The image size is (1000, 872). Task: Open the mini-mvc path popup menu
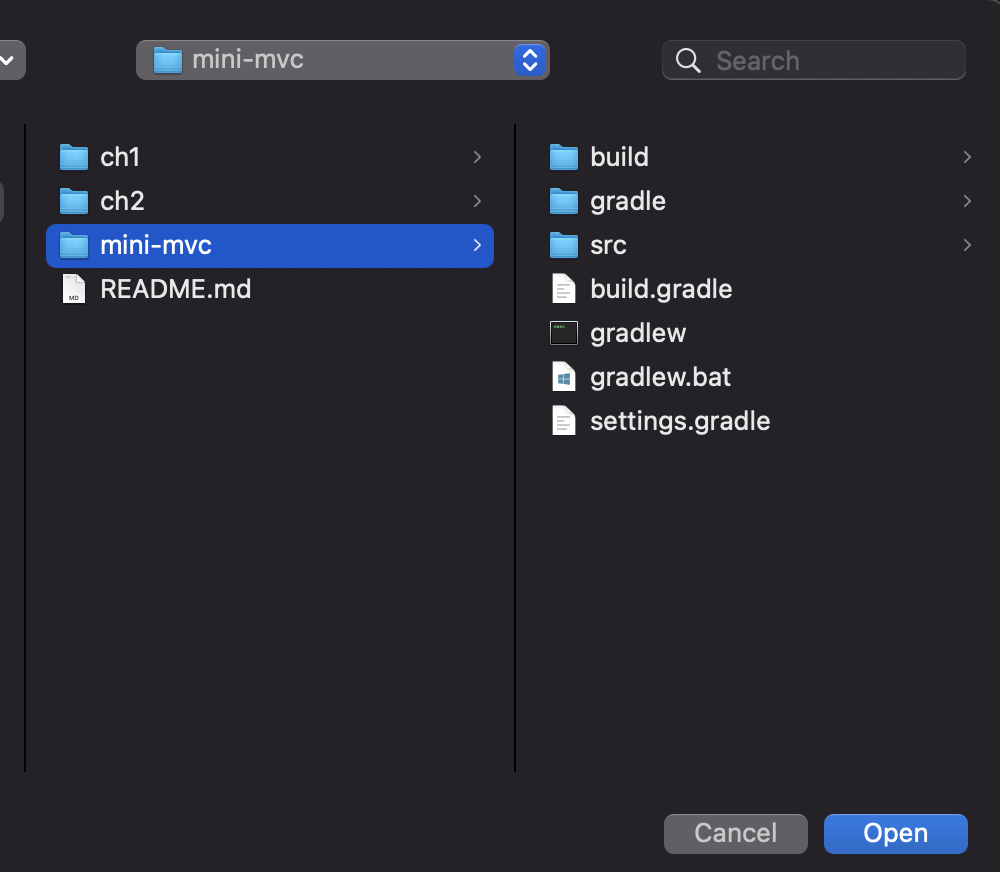pos(342,60)
